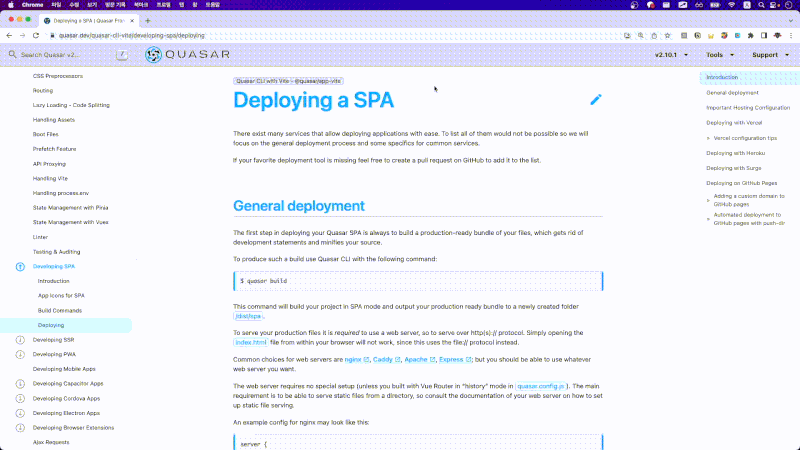This screenshot has width=800, height=450.
Task: Click the browser back arrow
Action: 9,36
